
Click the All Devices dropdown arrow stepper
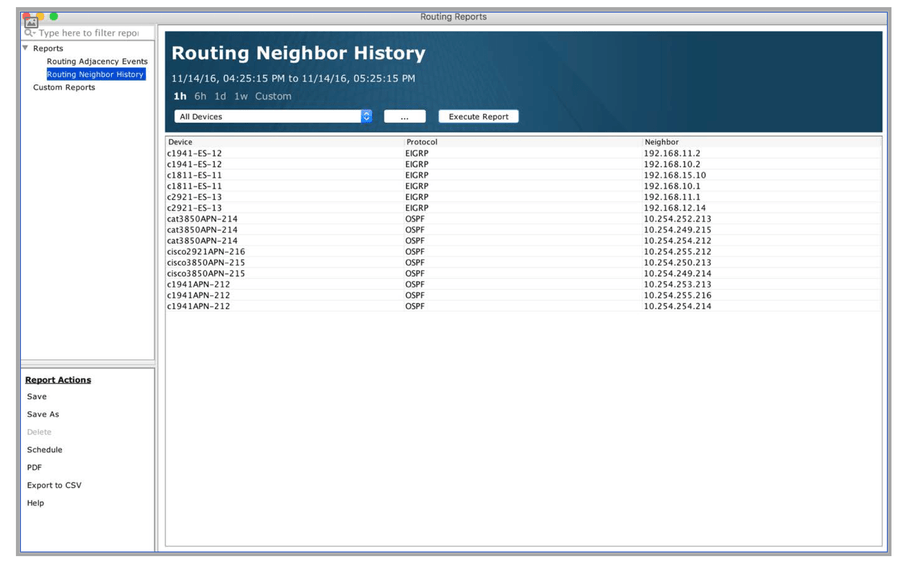pyautogui.click(x=366, y=117)
